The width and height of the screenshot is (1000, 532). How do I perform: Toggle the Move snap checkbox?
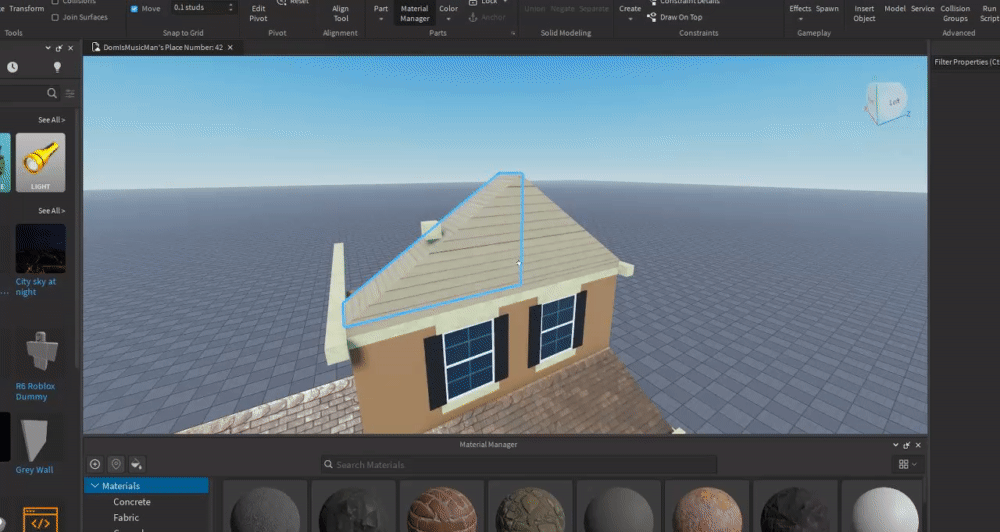point(134,9)
